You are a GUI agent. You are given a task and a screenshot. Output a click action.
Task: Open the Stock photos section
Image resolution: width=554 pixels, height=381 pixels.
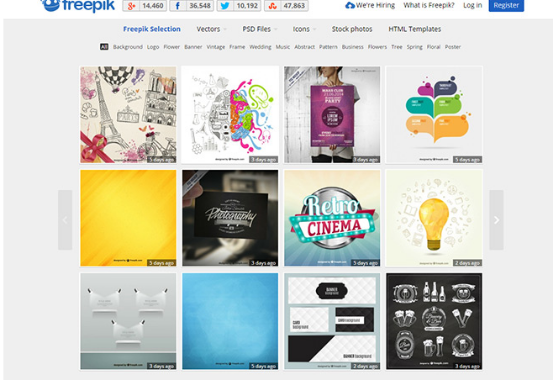352,29
